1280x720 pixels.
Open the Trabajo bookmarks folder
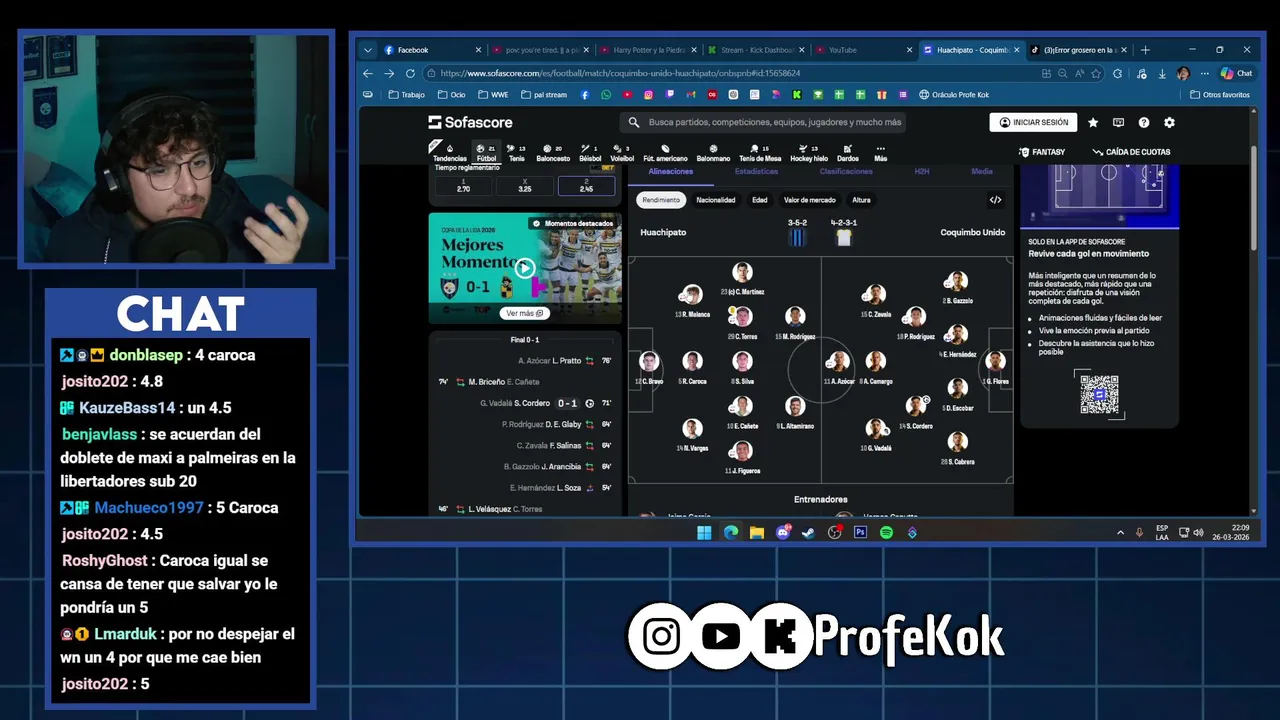pyautogui.click(x=406, y=95)
